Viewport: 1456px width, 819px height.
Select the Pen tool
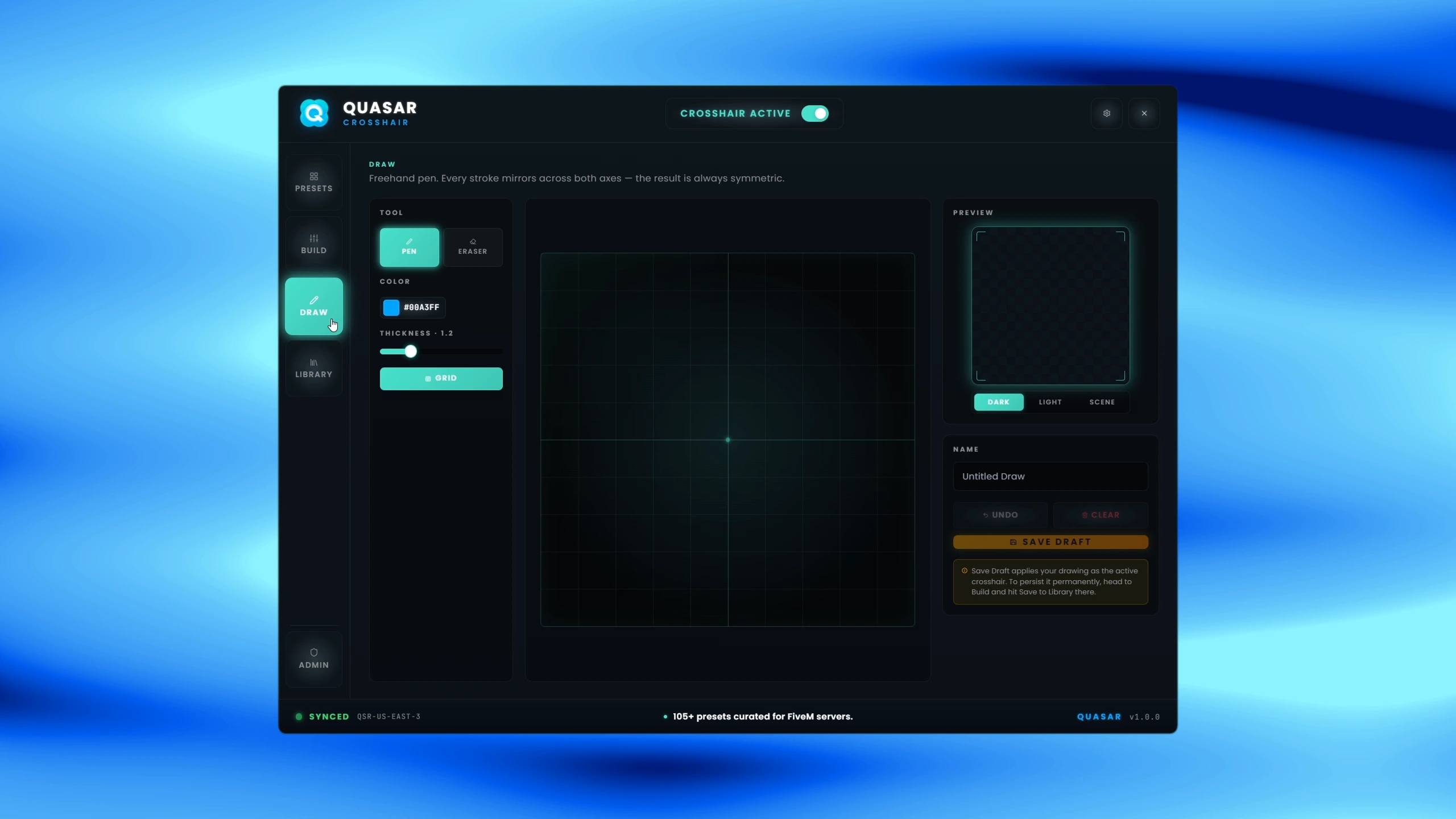pyautogui.click(x=409, y=247)
